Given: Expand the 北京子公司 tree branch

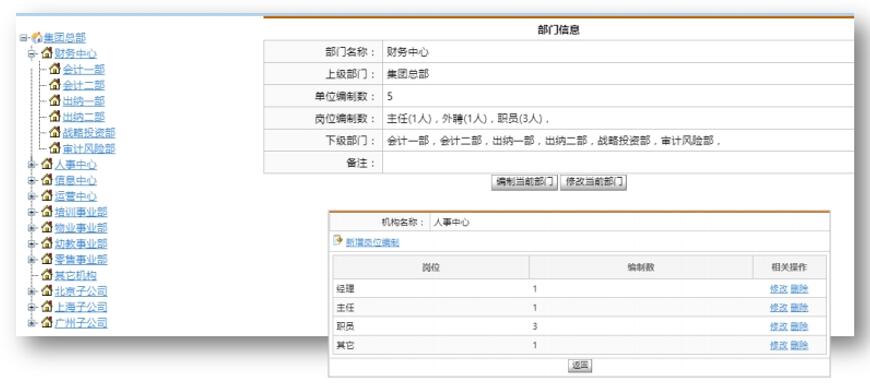Looking at the screenshot, I should point(32,291).
